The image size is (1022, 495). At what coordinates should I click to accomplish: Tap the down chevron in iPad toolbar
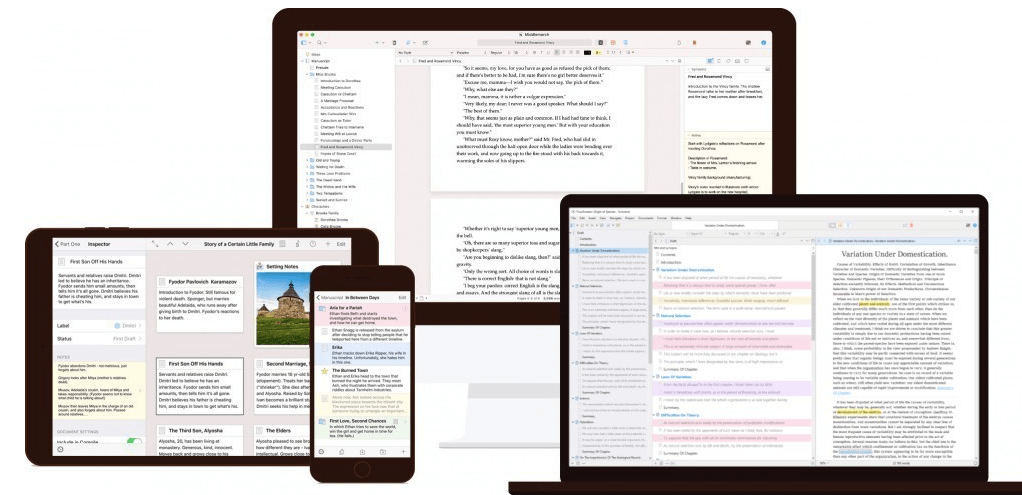click(185, 244)
